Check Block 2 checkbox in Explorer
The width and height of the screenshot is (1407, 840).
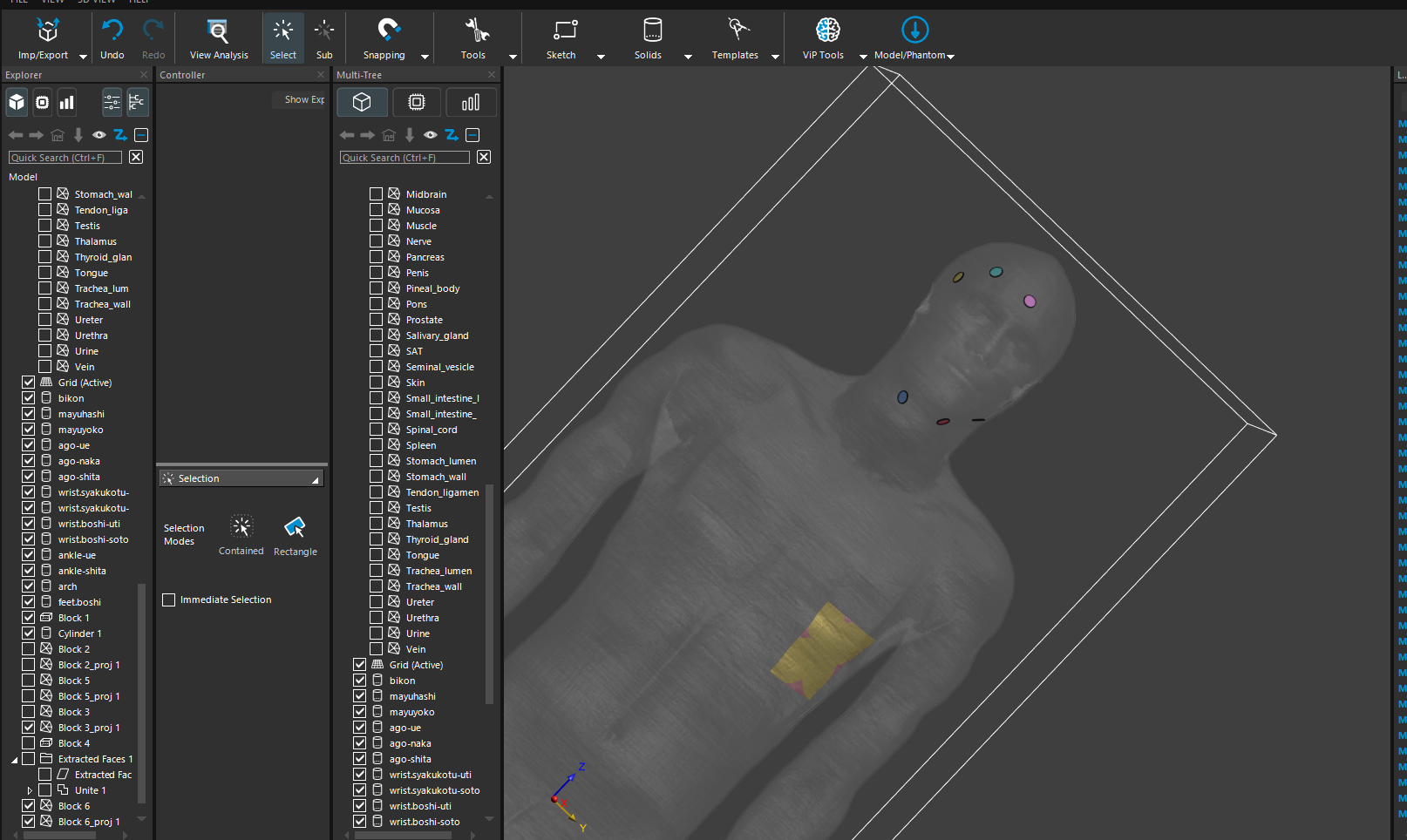point(29,649)
